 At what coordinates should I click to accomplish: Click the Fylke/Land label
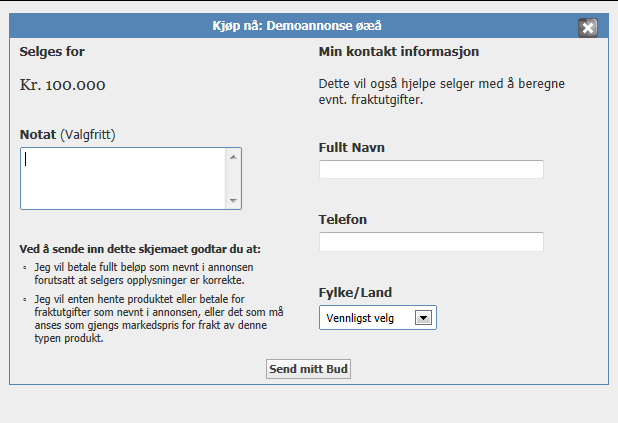[x=355, y=293]
